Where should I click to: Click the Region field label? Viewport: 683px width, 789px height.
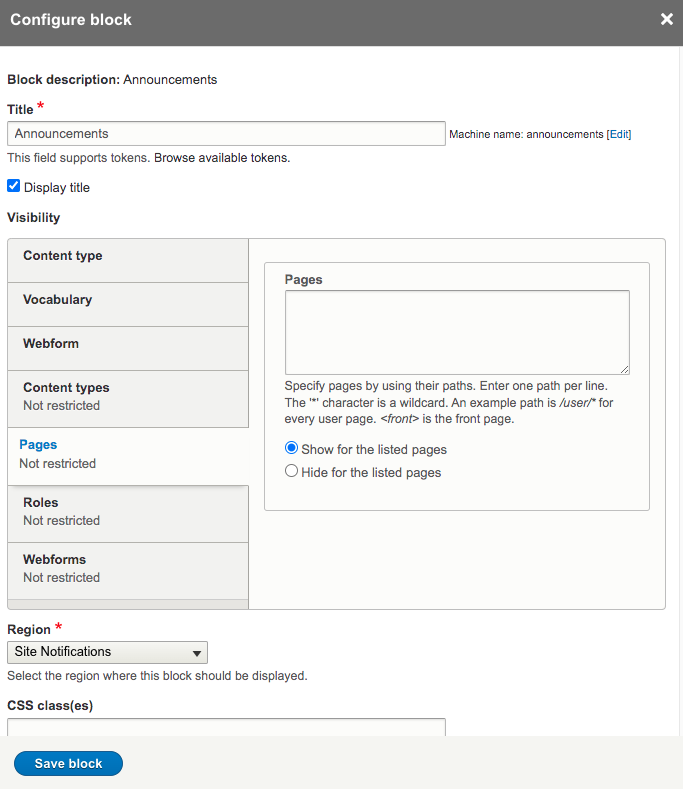(28, 630)
